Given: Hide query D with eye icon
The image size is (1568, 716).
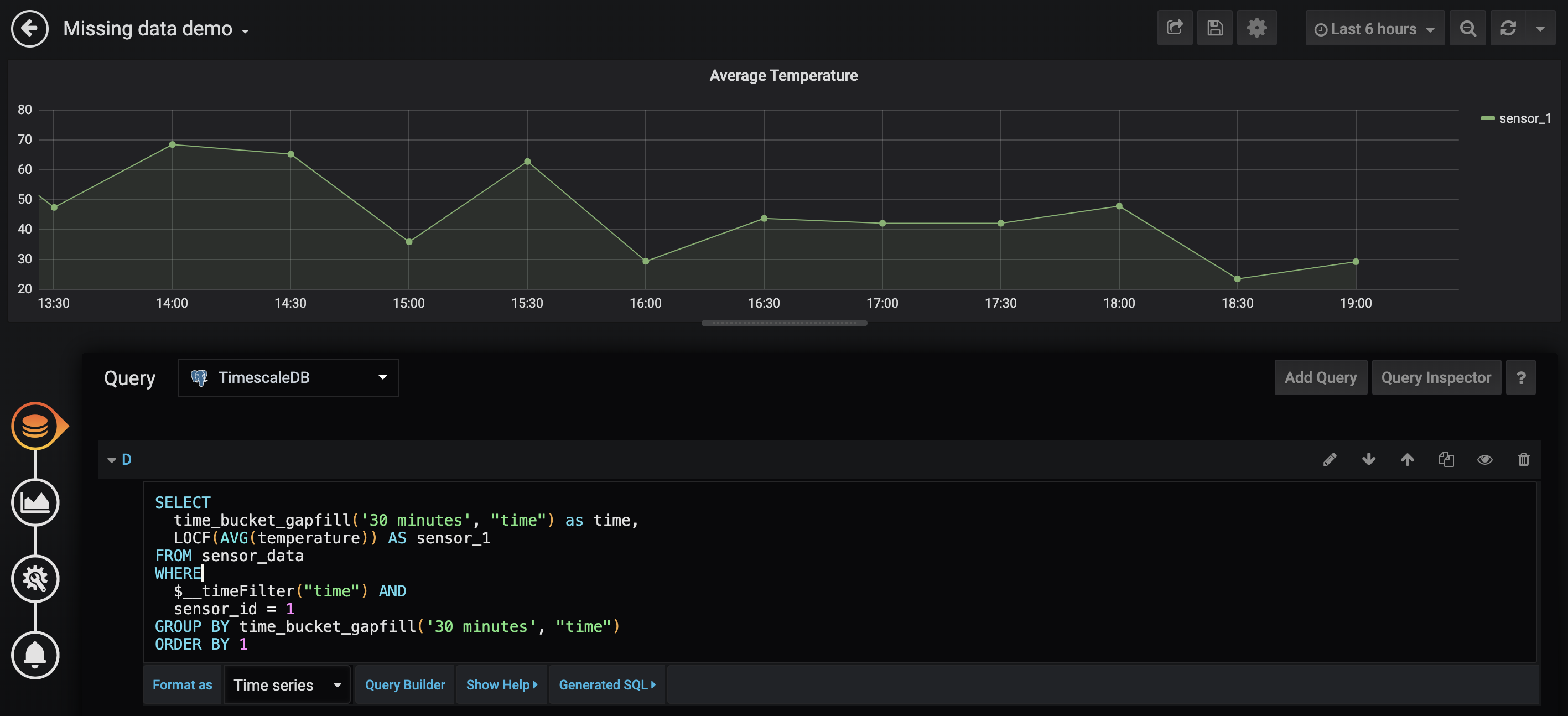Looking at the screenshot, I should [x=1484, y=460].
